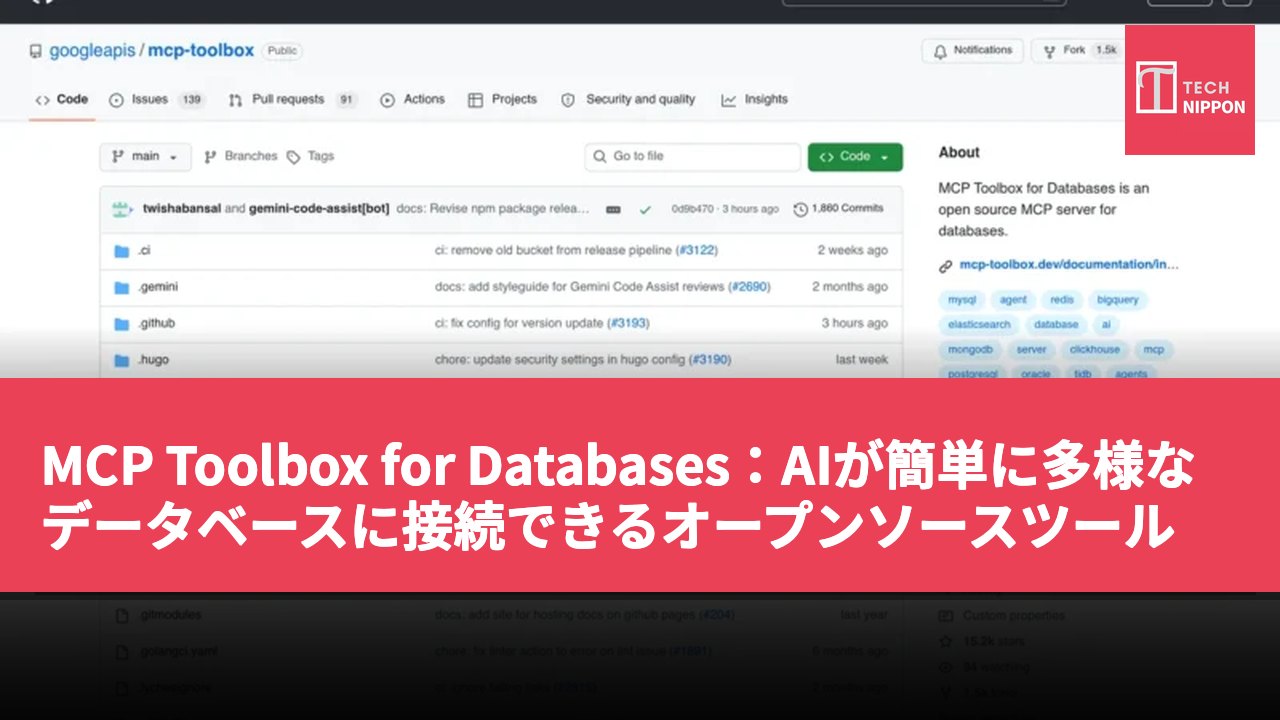Select the elasticsearch topic tag

[x=979, y=325]
